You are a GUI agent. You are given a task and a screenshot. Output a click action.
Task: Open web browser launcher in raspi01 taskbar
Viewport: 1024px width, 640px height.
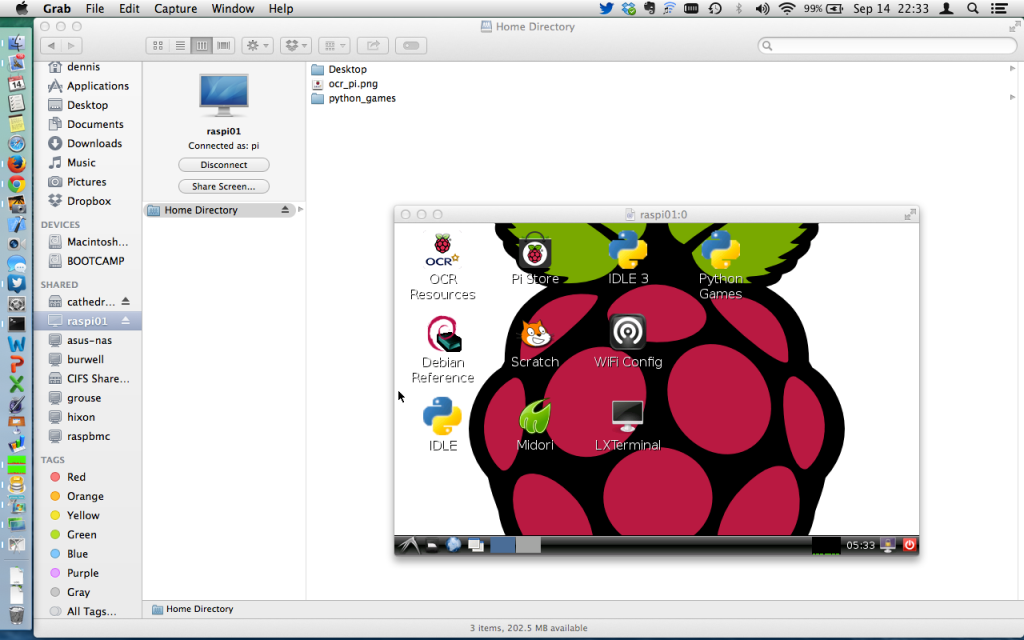[453, 545]
